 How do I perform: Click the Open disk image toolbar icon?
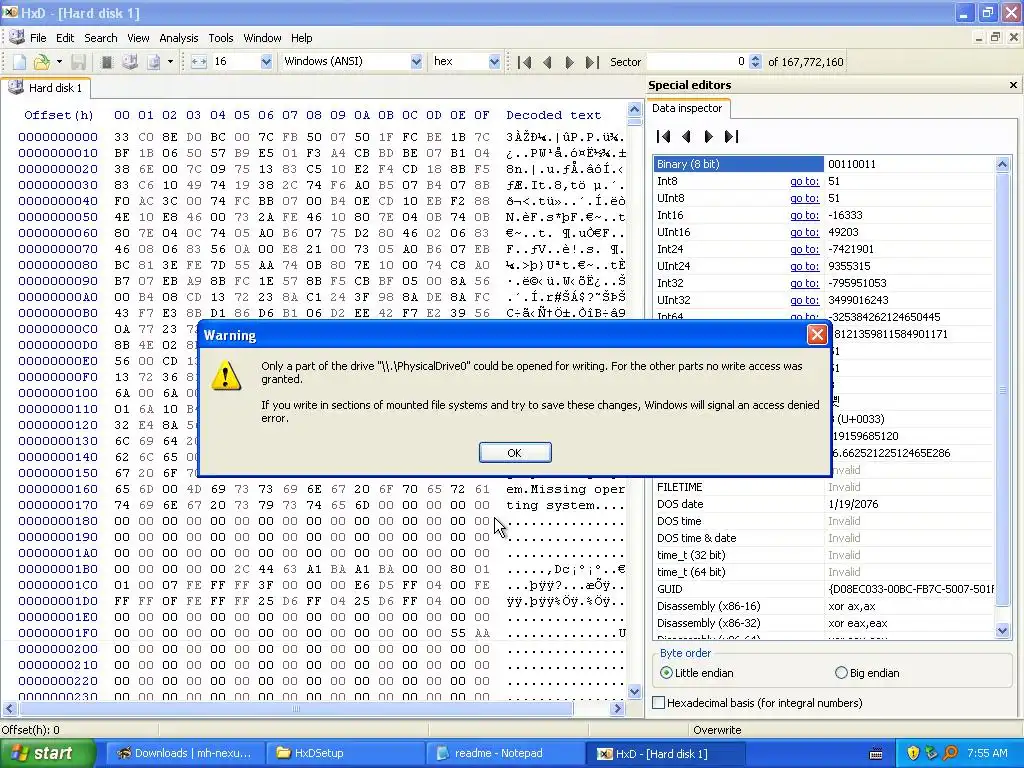[153, 62]
